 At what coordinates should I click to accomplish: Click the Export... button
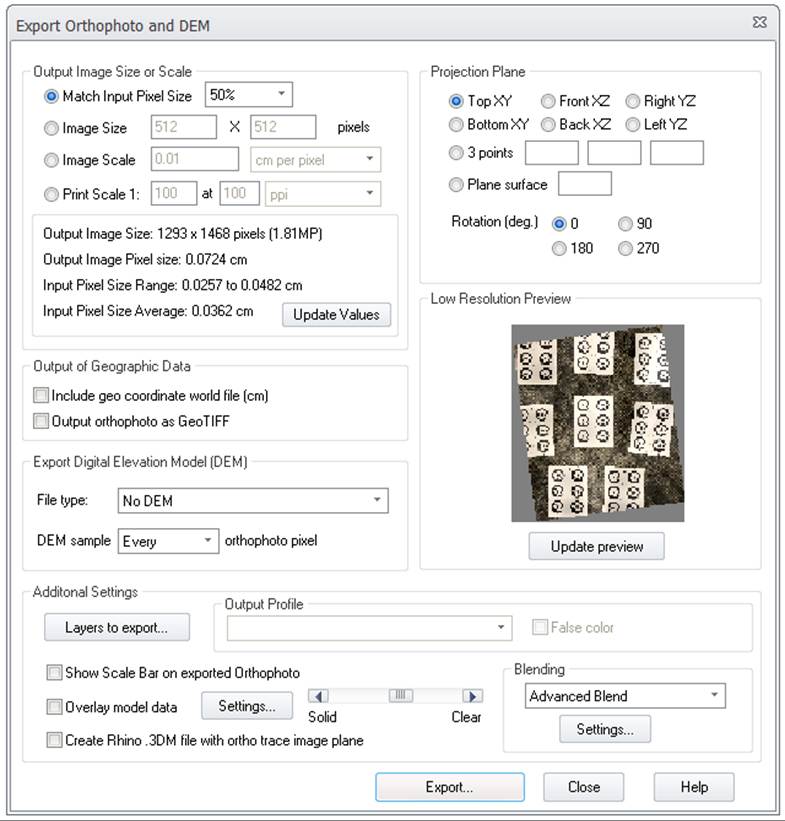[x=449, y=787]
